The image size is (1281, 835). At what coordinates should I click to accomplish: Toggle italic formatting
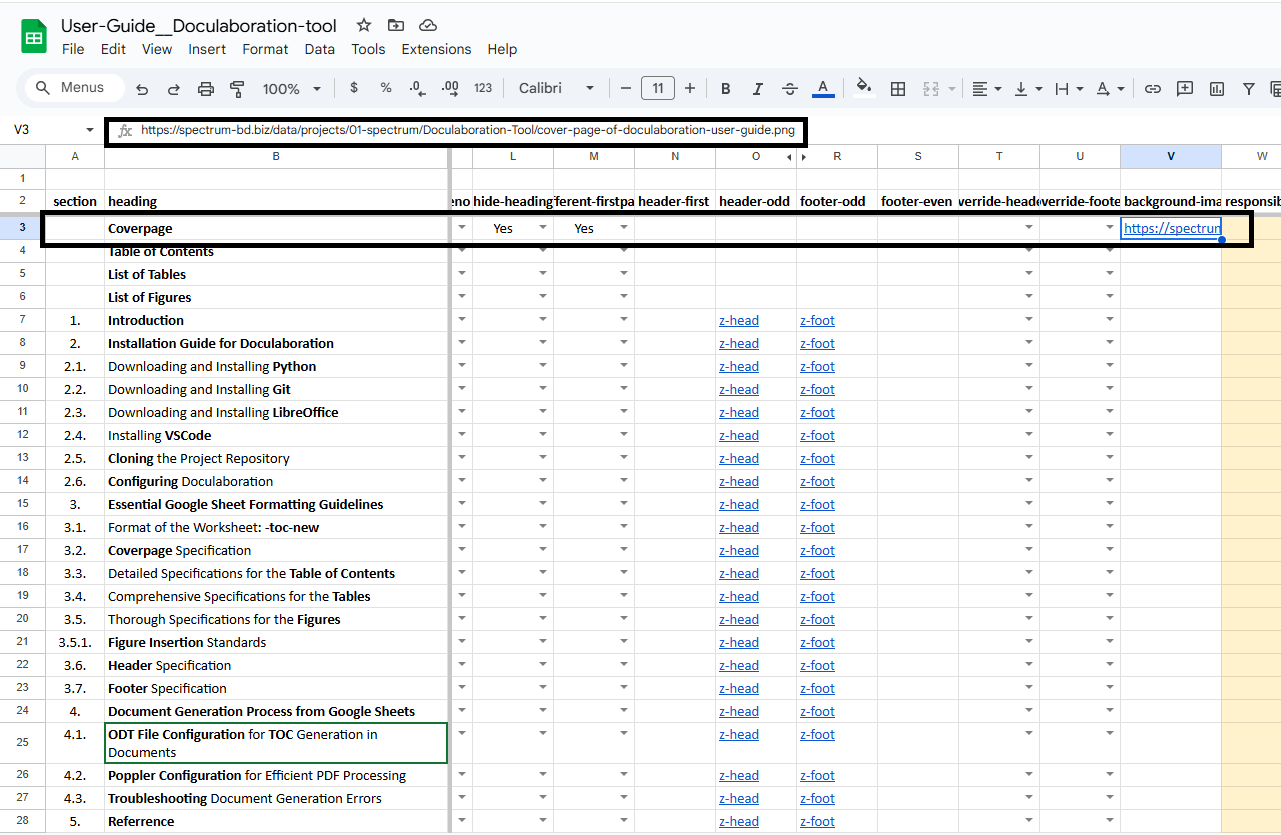click(x=758, y=89)
